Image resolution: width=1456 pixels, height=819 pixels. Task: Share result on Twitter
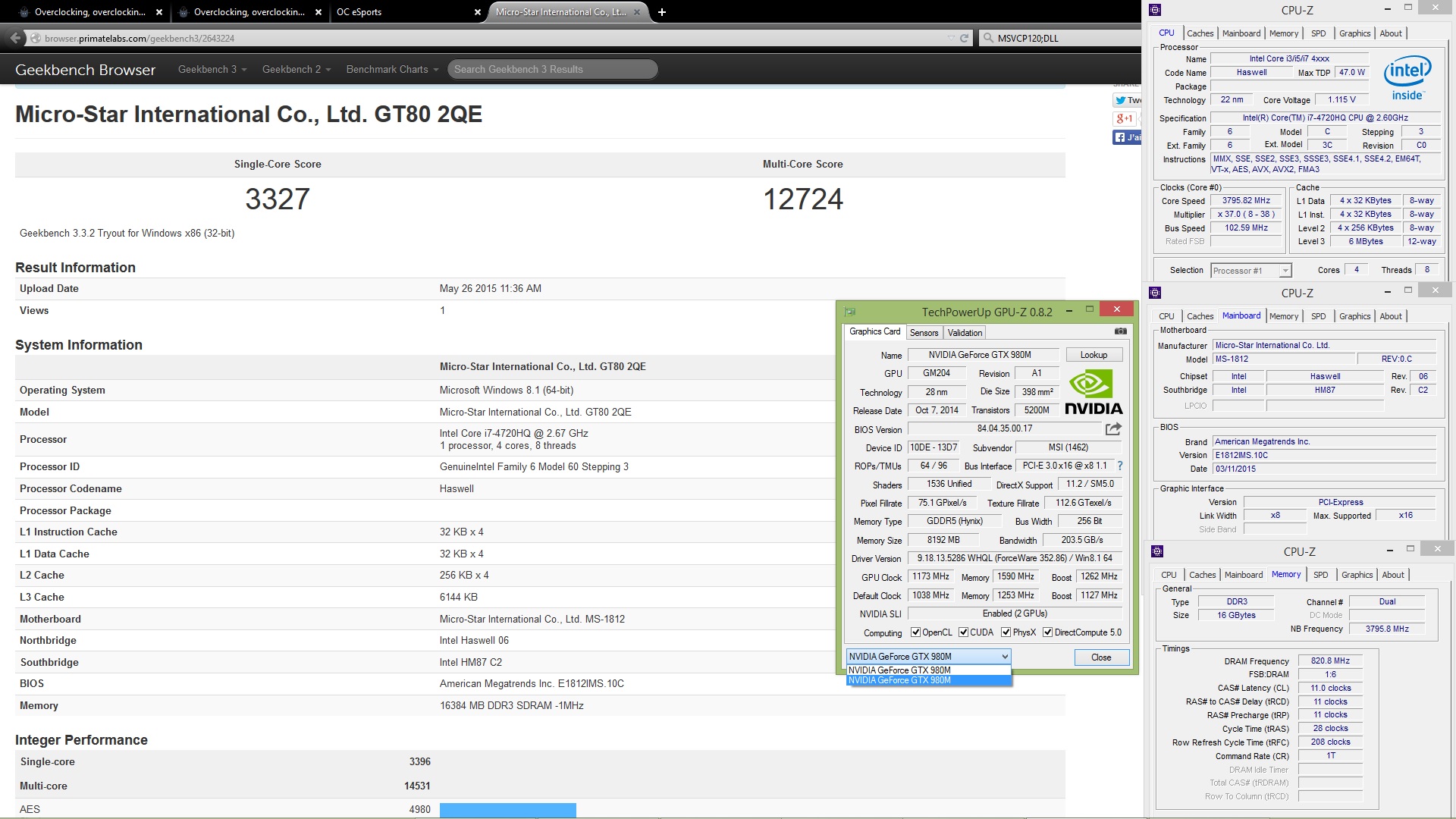1127,100
